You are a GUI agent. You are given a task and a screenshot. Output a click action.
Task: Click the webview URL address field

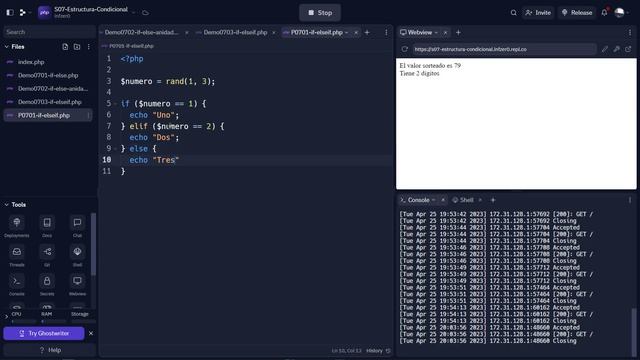tap(504, 49)
